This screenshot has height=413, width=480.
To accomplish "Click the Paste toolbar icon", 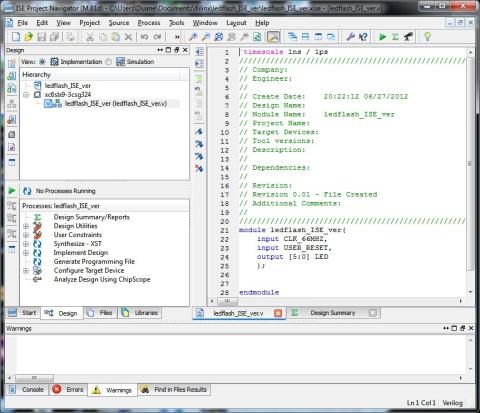I will click(x=115, y=36).
